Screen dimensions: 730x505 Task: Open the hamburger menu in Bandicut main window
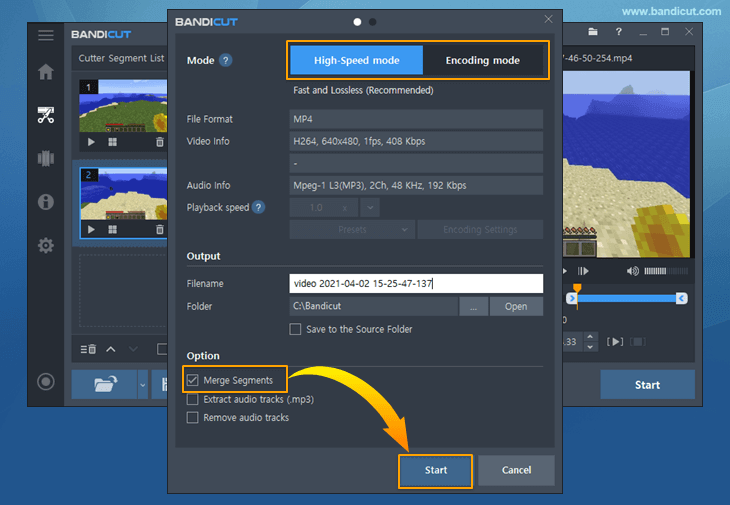[x=46, y=35]
